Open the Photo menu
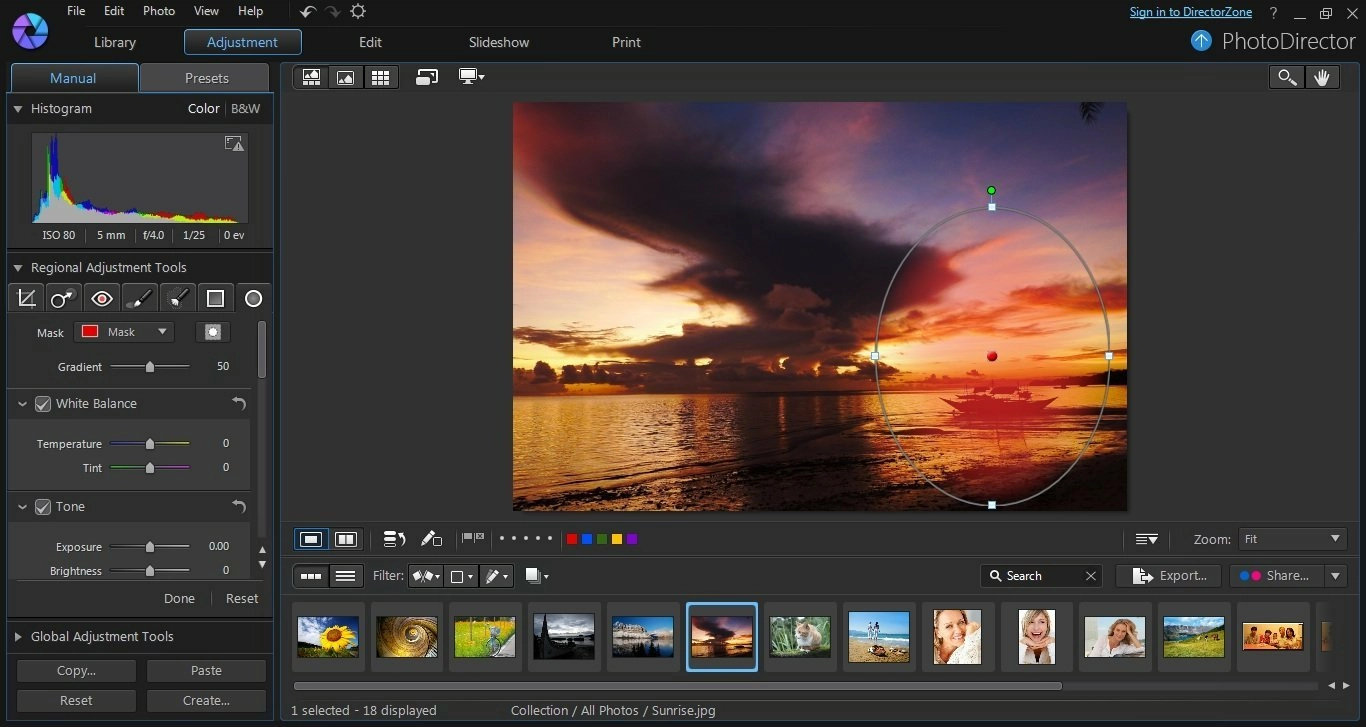1366x727 pixels. [159, 11]
